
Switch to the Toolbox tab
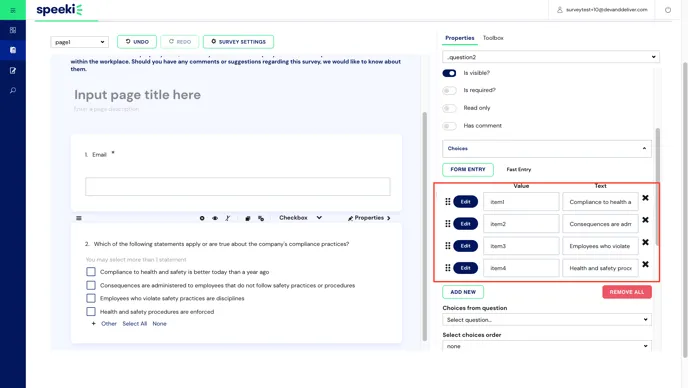[x=493, y=38]
